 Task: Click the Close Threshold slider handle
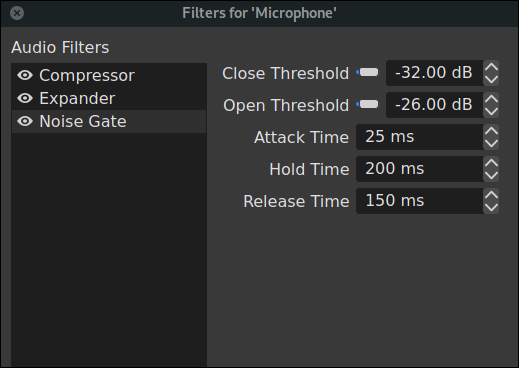[x=369, y=72]
